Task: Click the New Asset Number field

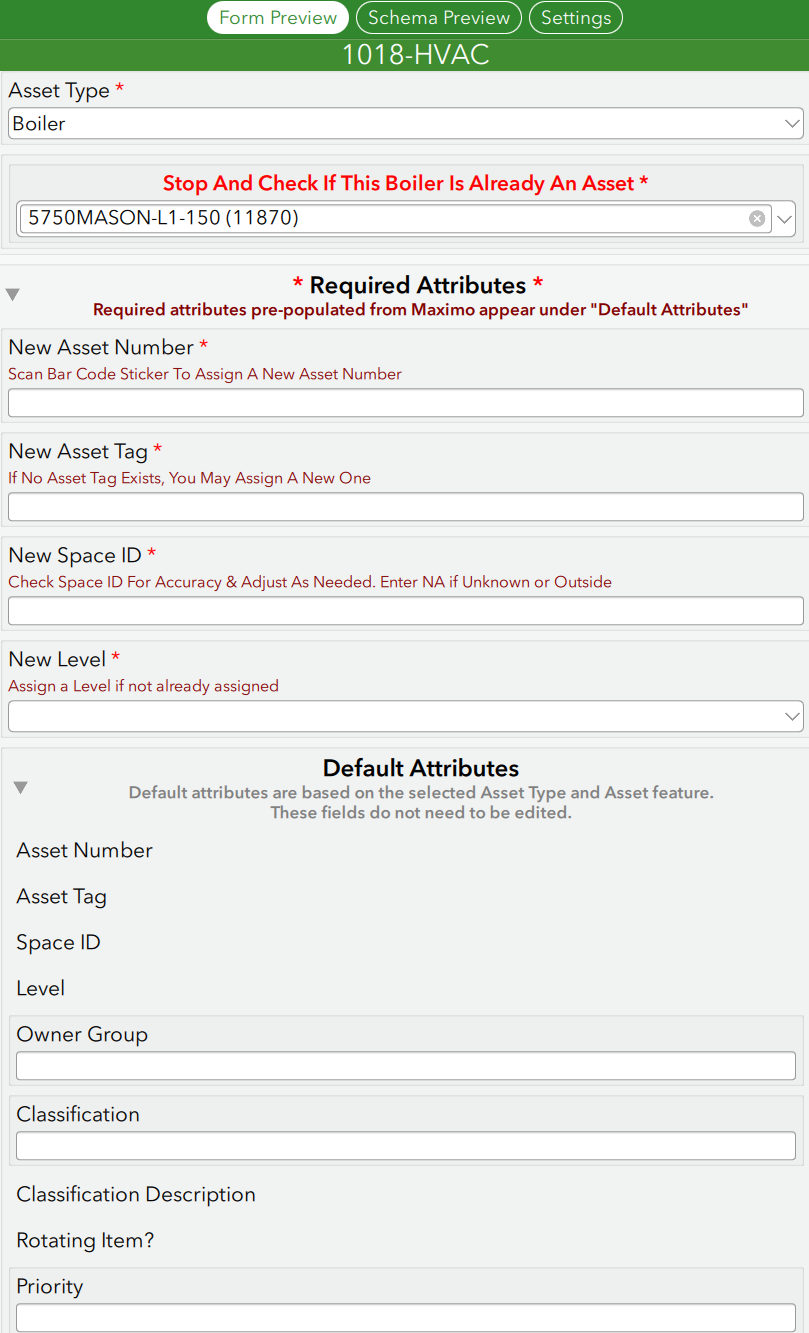Action: pyautogui.click(x=405, y=403)
